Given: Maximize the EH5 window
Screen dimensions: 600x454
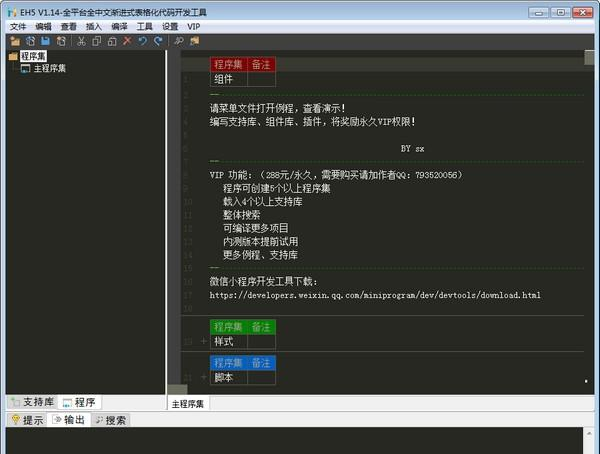Looking at the screenshot, I should point(561,13).
